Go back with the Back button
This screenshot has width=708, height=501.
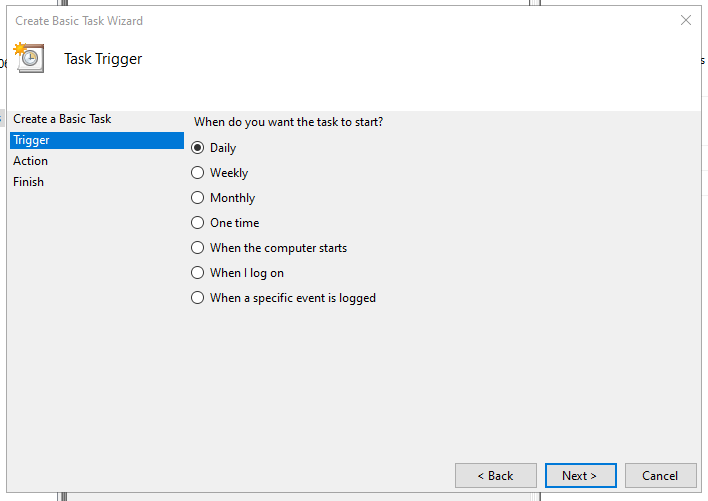pyautogui.click(x=496, y=476)
